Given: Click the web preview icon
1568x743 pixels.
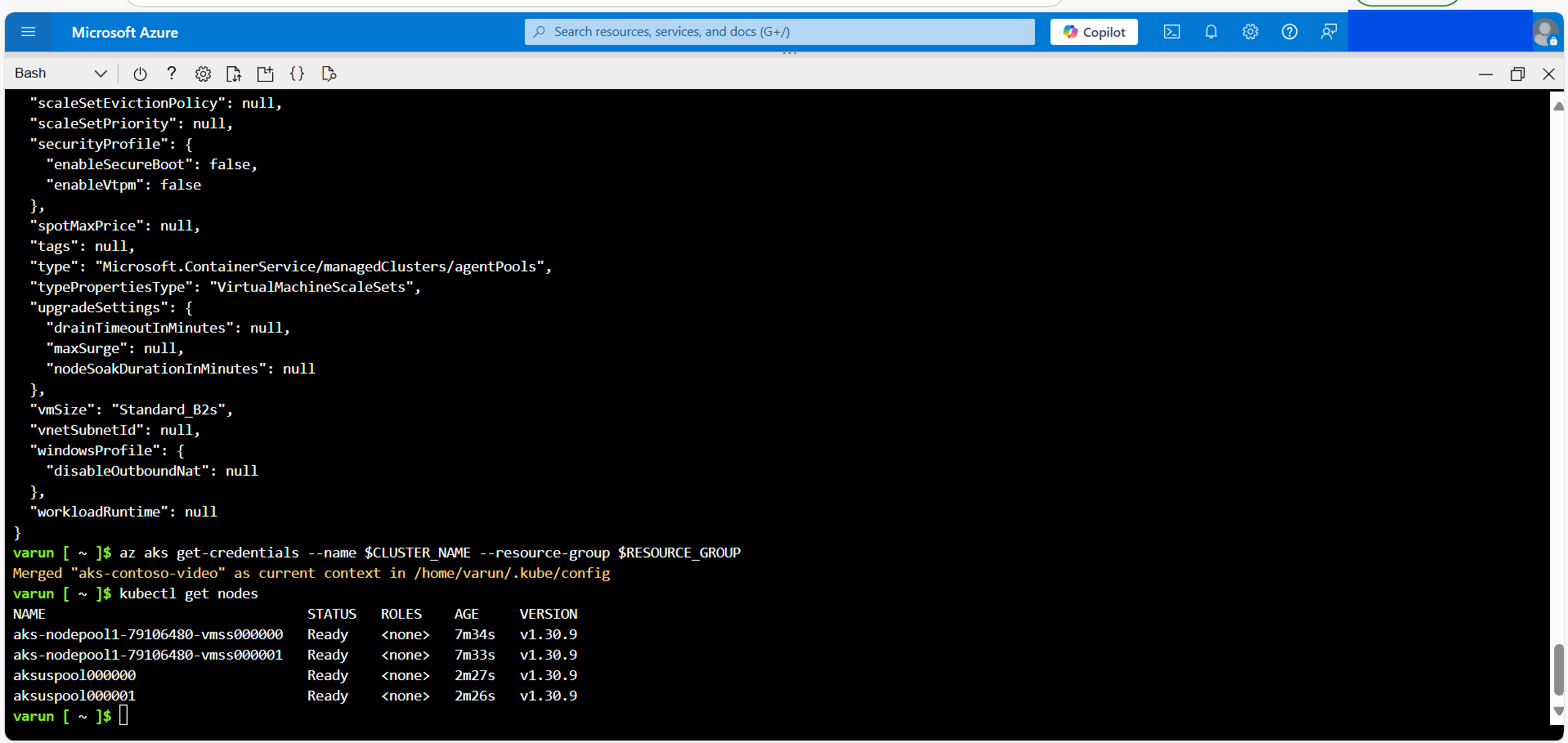Looking at the screenshot, I should [329, 74].
